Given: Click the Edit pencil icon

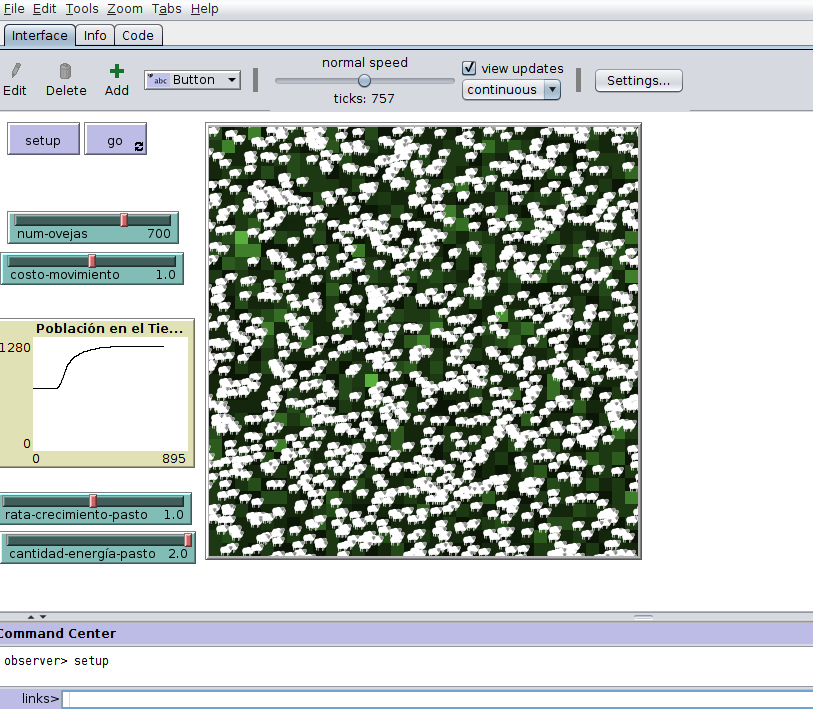Looking at the screenshot, I should pyautogui.click(x=15, y=71).
